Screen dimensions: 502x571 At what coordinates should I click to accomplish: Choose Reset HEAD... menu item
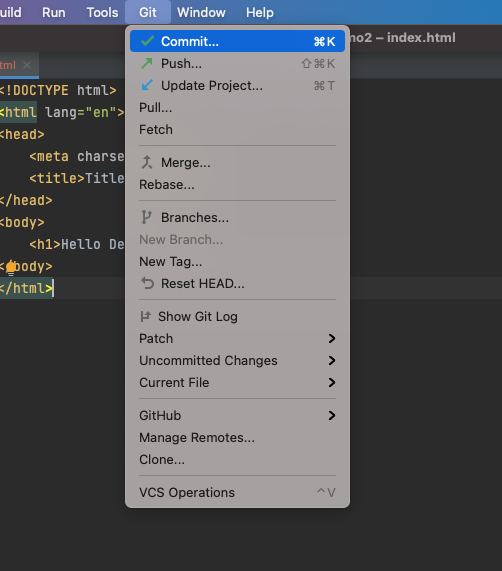[x=237, y=283]
